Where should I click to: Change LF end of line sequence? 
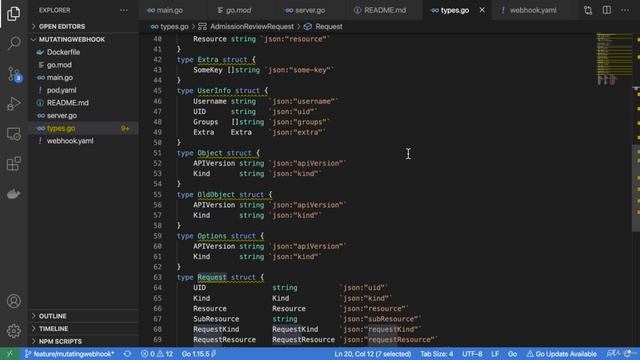point(495,354)
